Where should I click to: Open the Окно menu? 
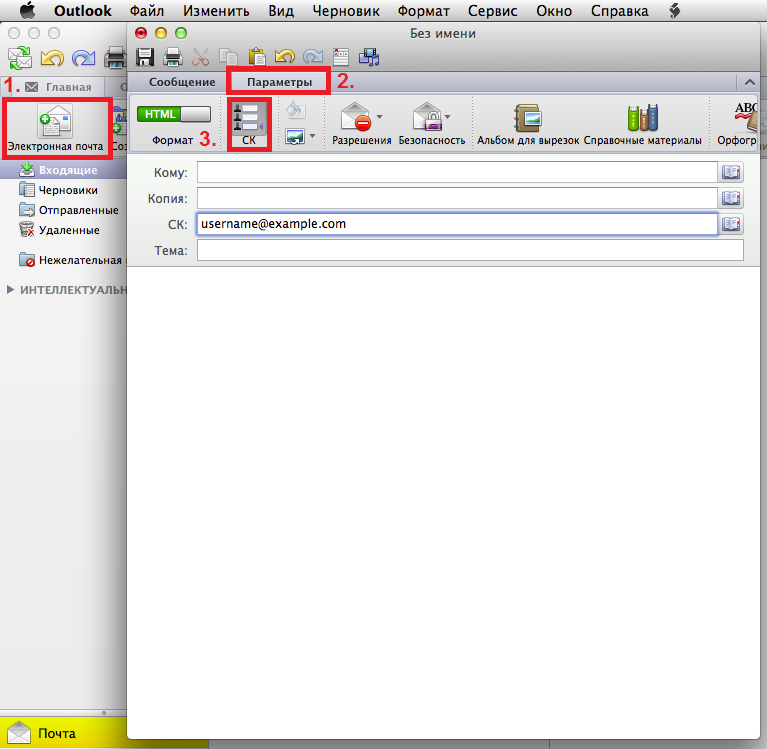tap(554, 11)
